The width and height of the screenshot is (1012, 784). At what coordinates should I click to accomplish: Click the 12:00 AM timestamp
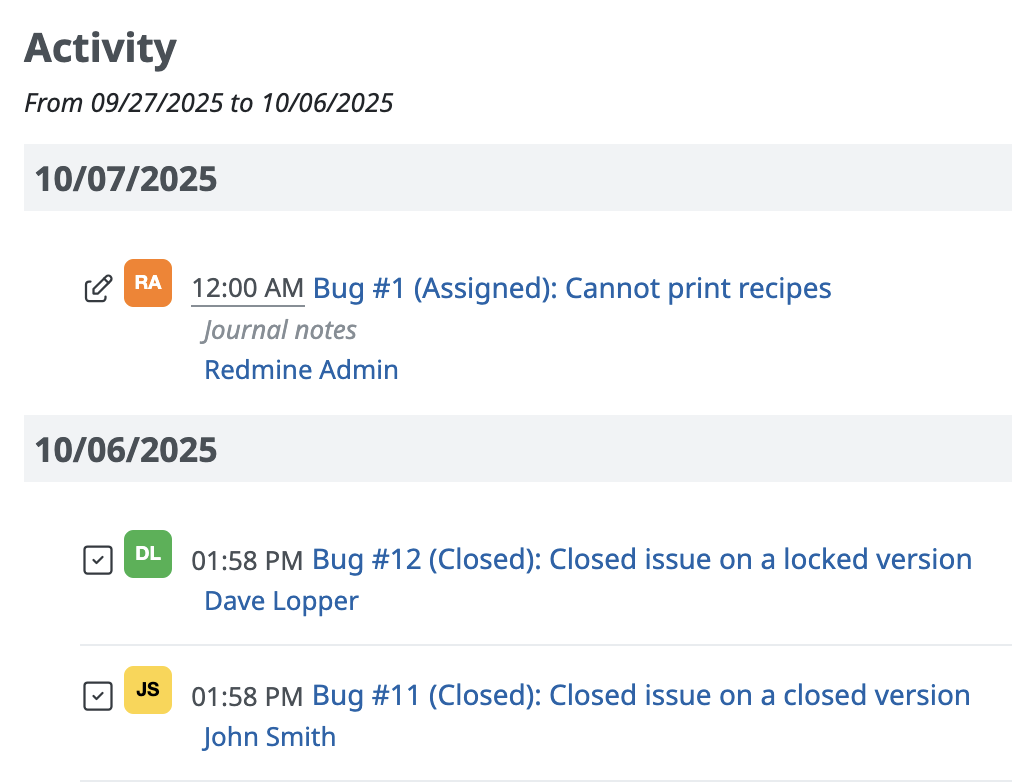point(247,289)
